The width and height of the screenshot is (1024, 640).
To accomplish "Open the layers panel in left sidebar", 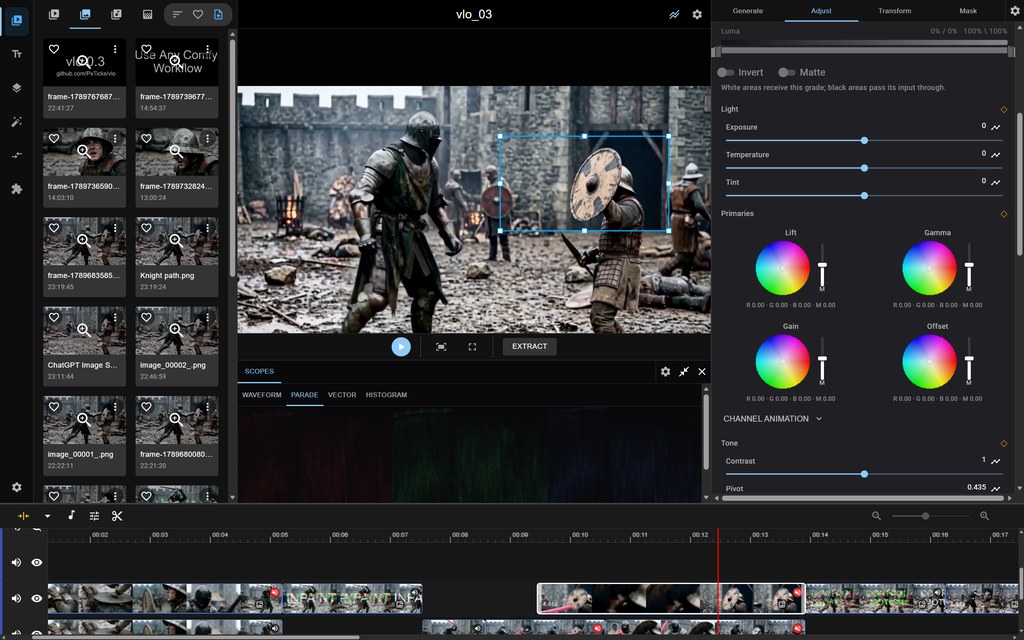I will pos(17,88).
